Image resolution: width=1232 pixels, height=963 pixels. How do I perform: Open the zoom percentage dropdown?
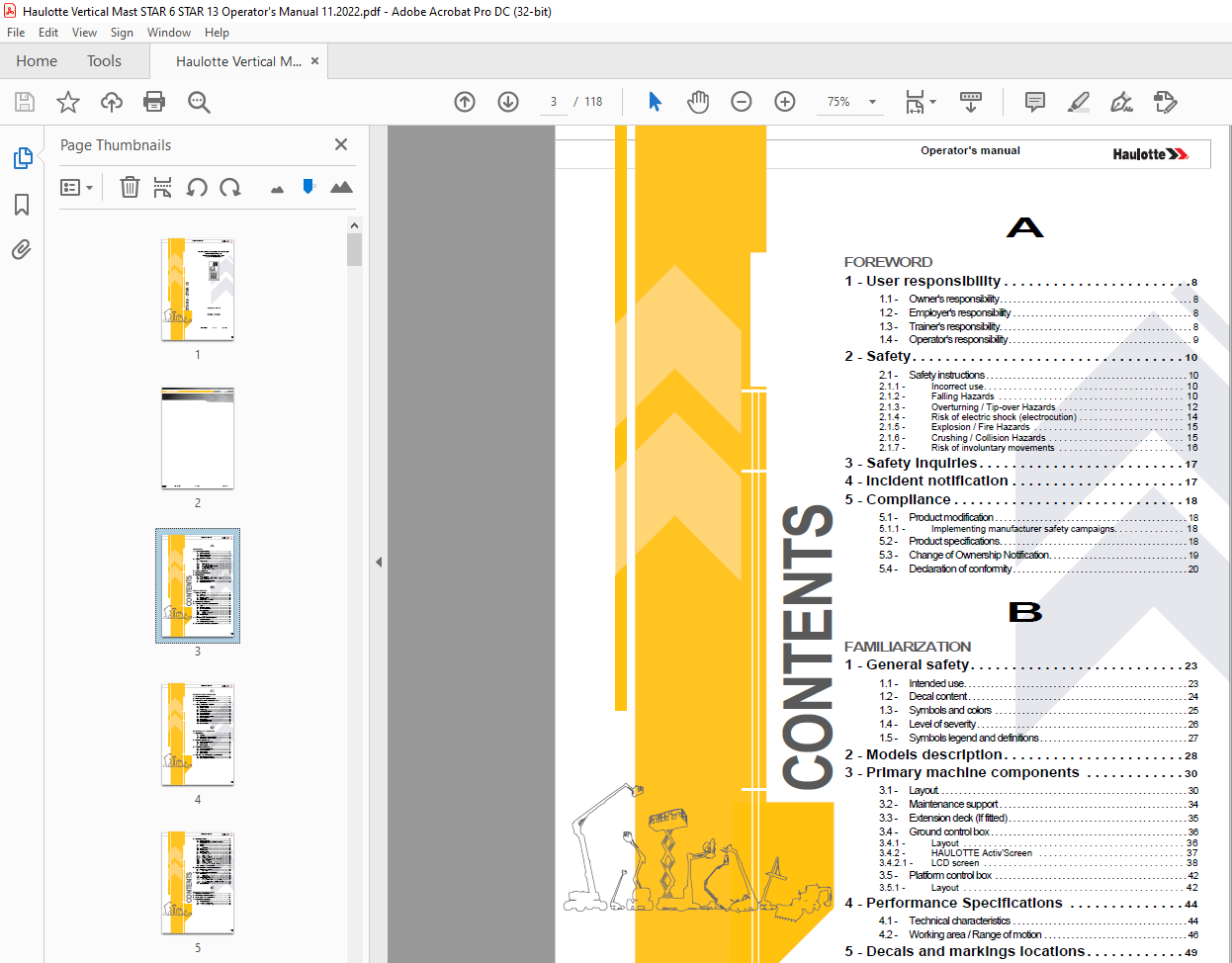coord(872,102)
